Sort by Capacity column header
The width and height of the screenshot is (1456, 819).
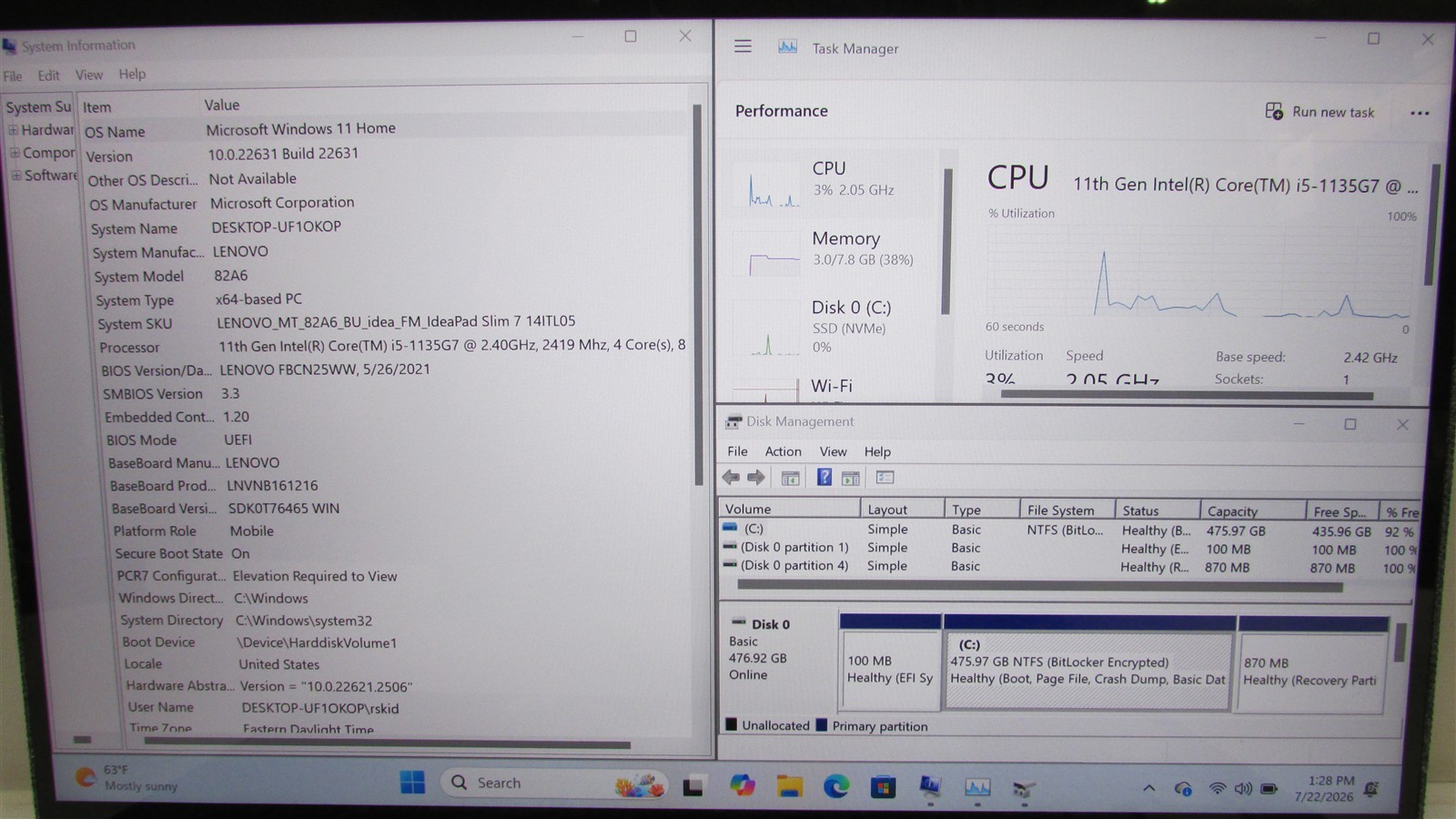[x=1252, y=511]
